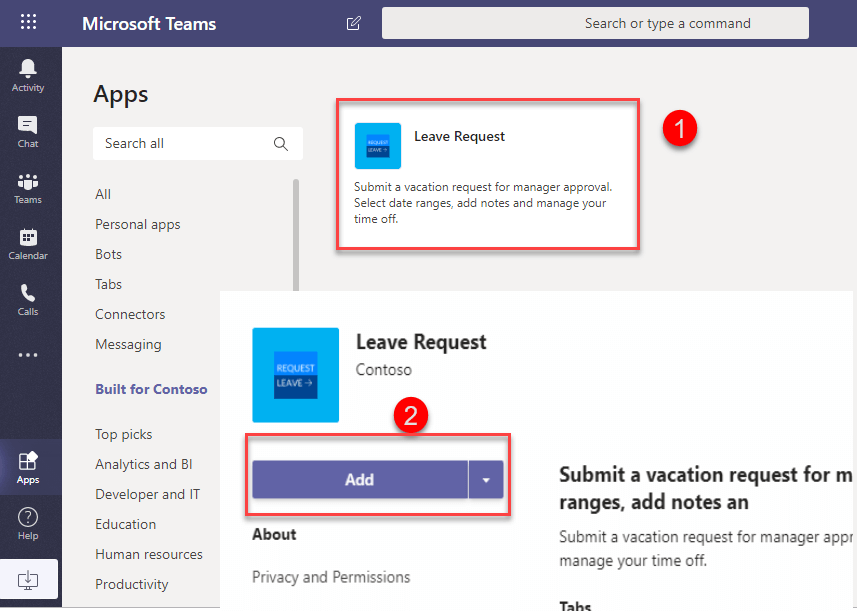Show more apps ellipsis in sidebar
The width and height of the screenshot is (857, 611).
click(28, 354)
